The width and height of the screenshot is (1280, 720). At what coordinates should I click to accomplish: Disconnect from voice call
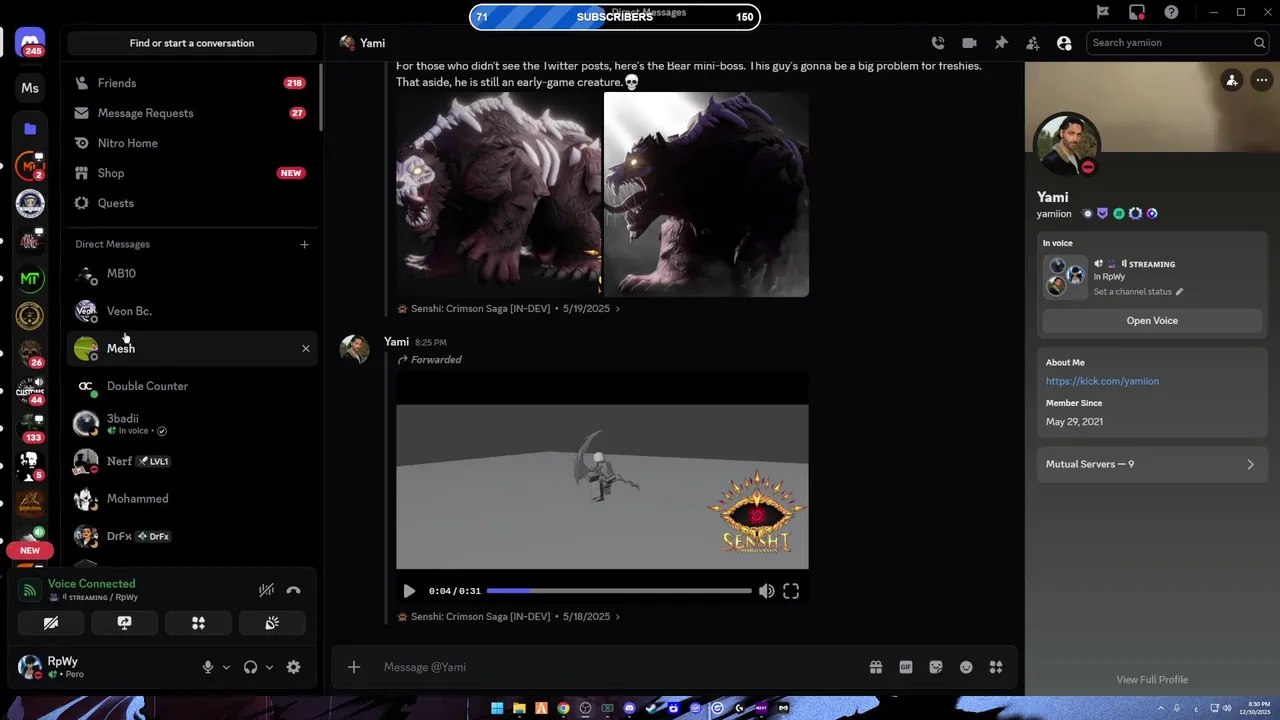pos(293,590)
